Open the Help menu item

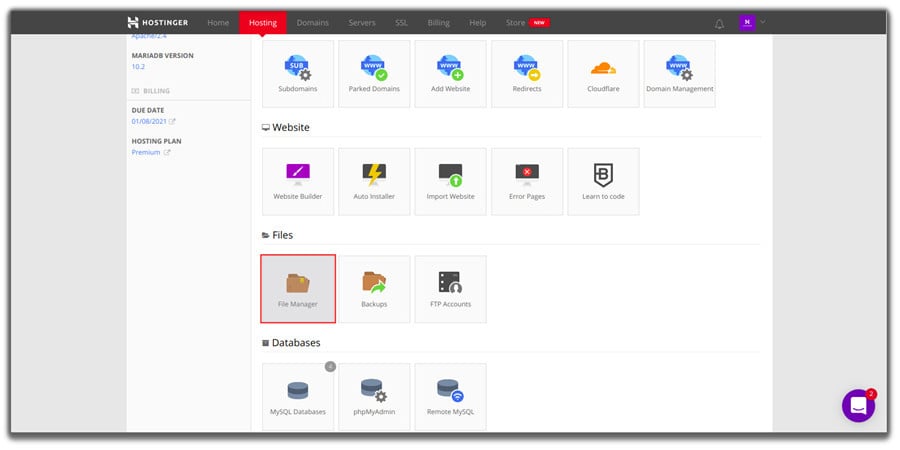tap(478, 23)
